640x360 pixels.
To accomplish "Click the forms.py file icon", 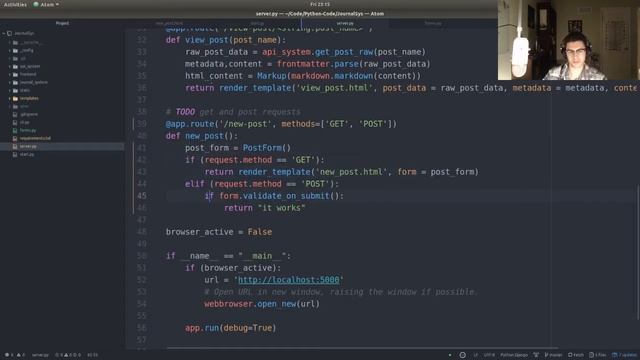I will click(15, 130).
